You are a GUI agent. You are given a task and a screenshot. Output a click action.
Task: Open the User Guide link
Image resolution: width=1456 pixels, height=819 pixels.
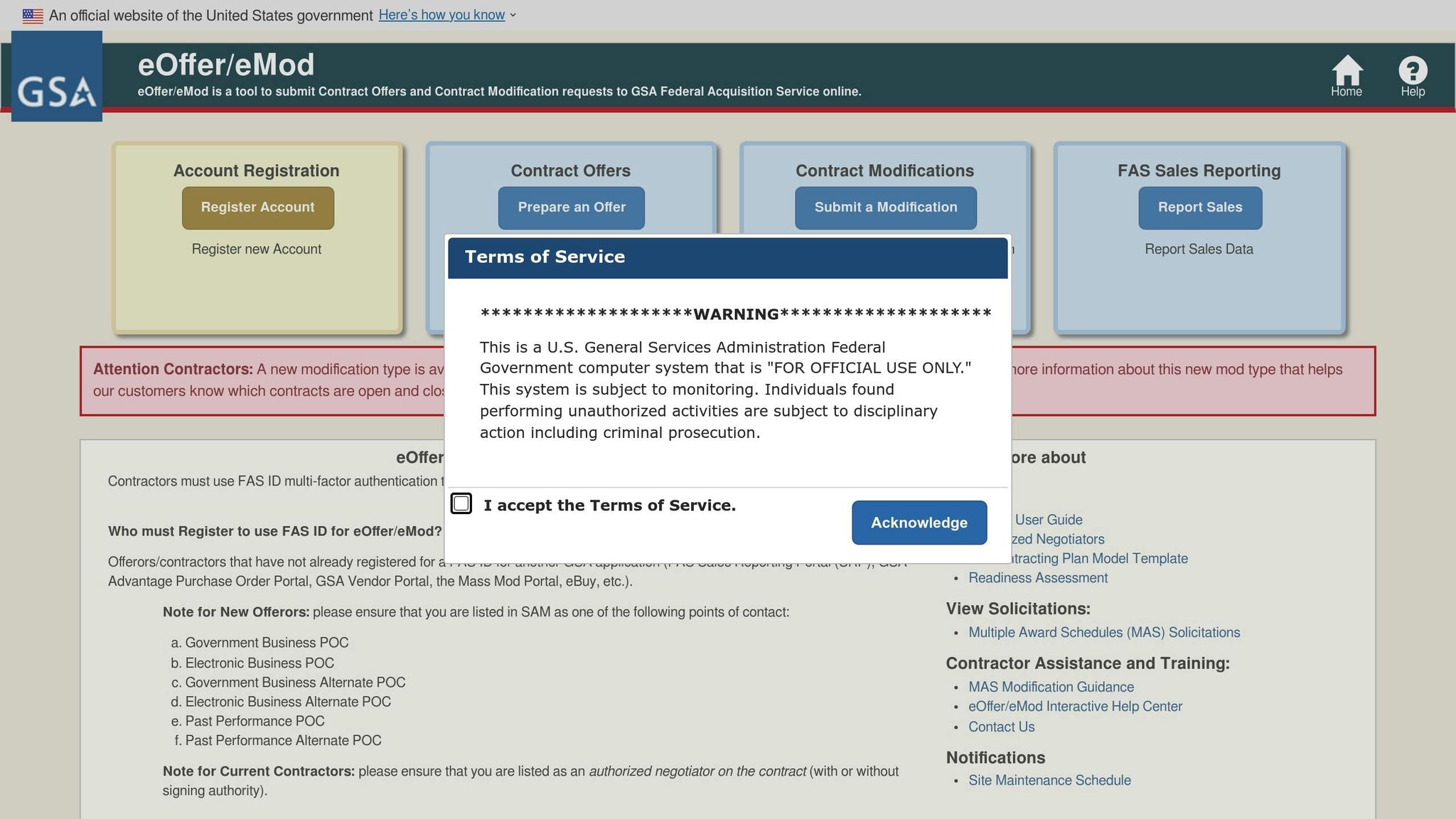point(1050,520)
